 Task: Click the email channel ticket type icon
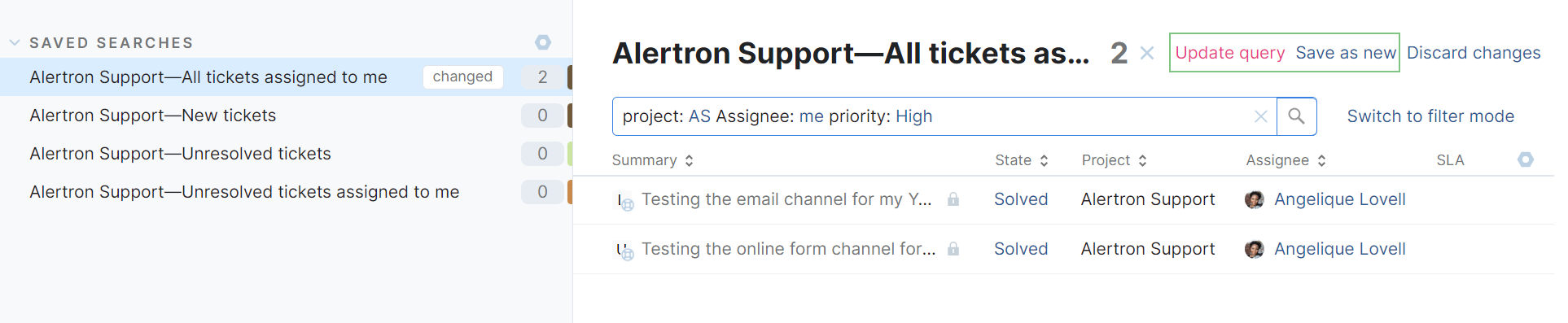(x=624, y=201)
